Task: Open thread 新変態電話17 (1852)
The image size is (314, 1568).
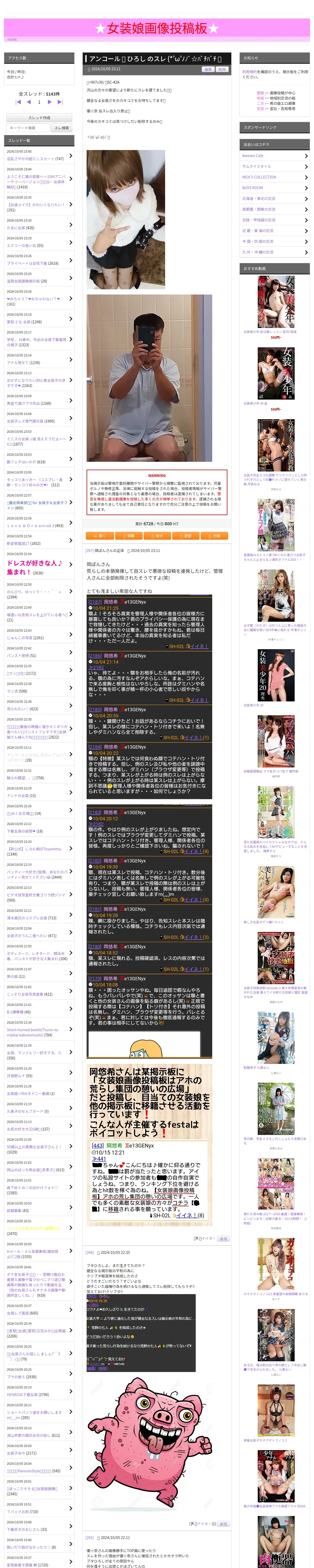Action: click(24, 544)
